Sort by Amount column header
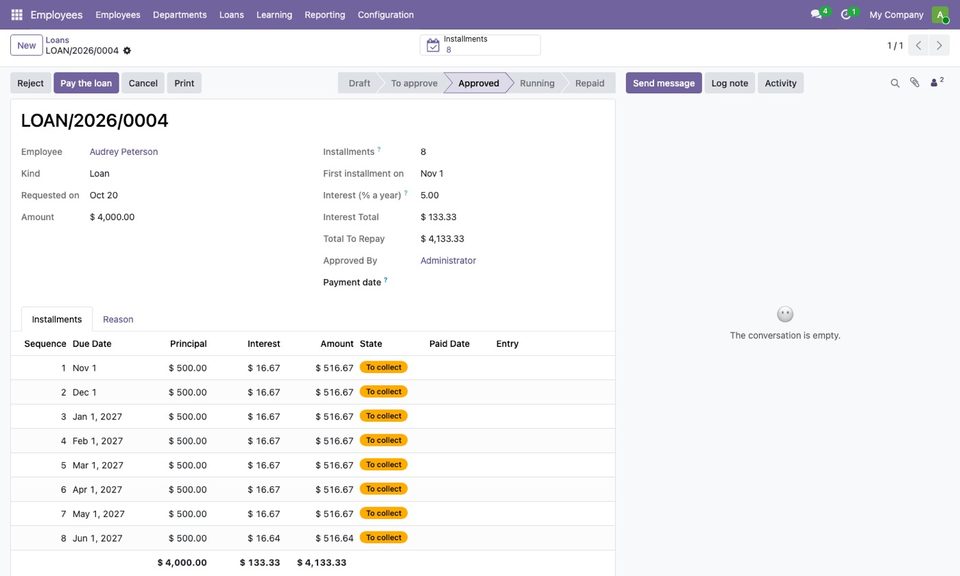 tap(337, 344)
